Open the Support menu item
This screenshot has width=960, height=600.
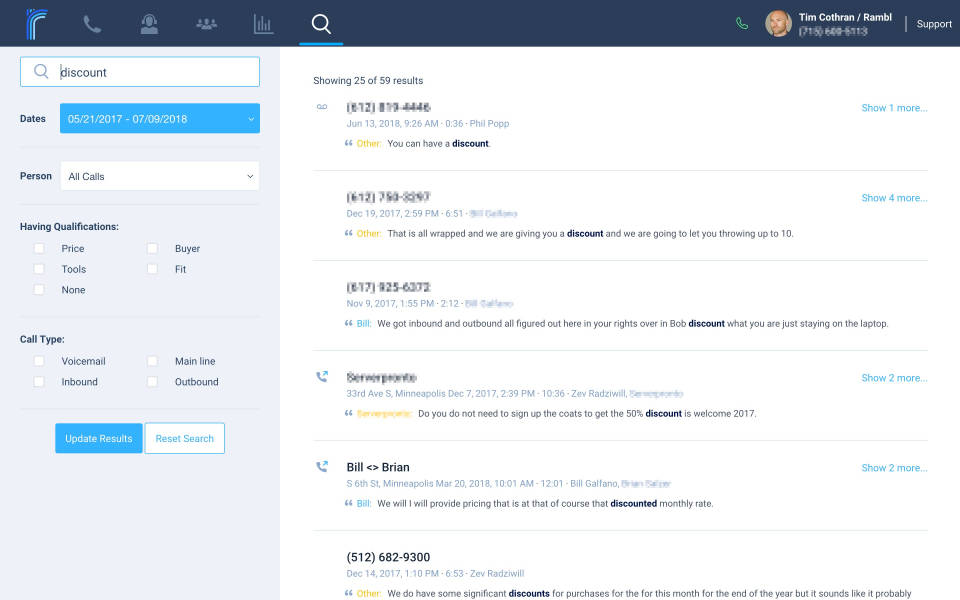pos(934,24)
